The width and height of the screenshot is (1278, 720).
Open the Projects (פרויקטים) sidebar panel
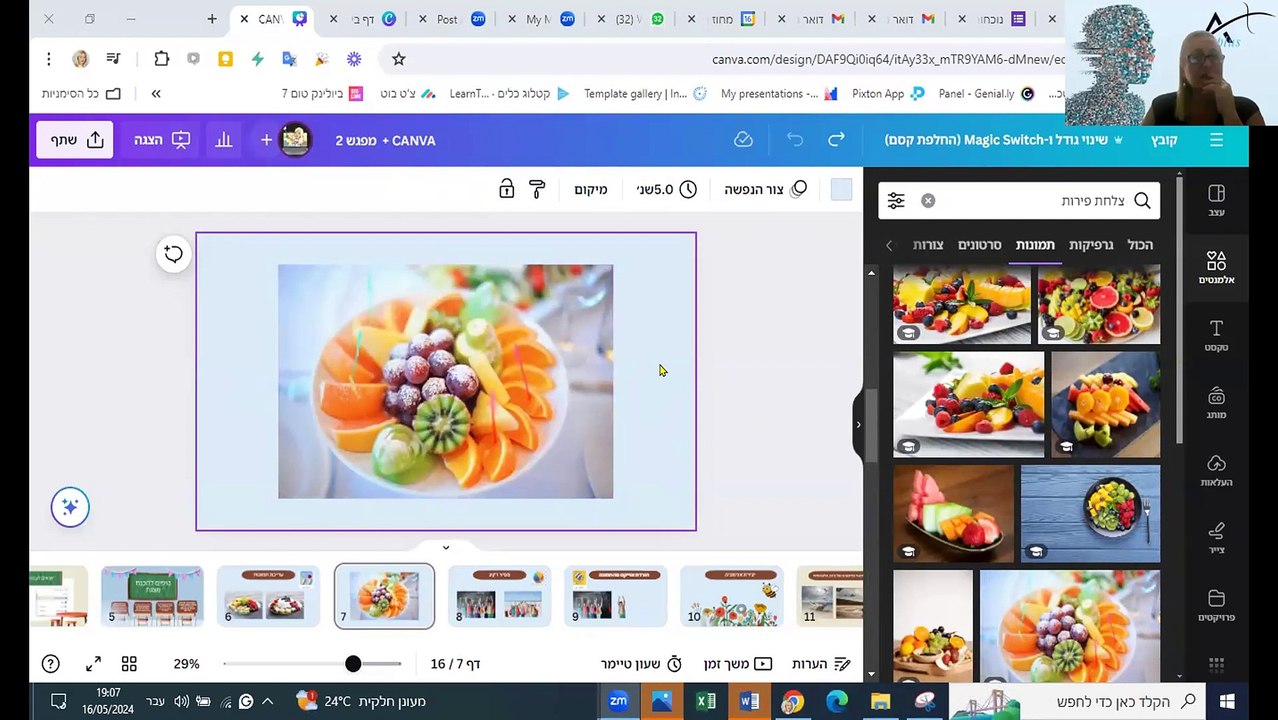[1216, 606]
